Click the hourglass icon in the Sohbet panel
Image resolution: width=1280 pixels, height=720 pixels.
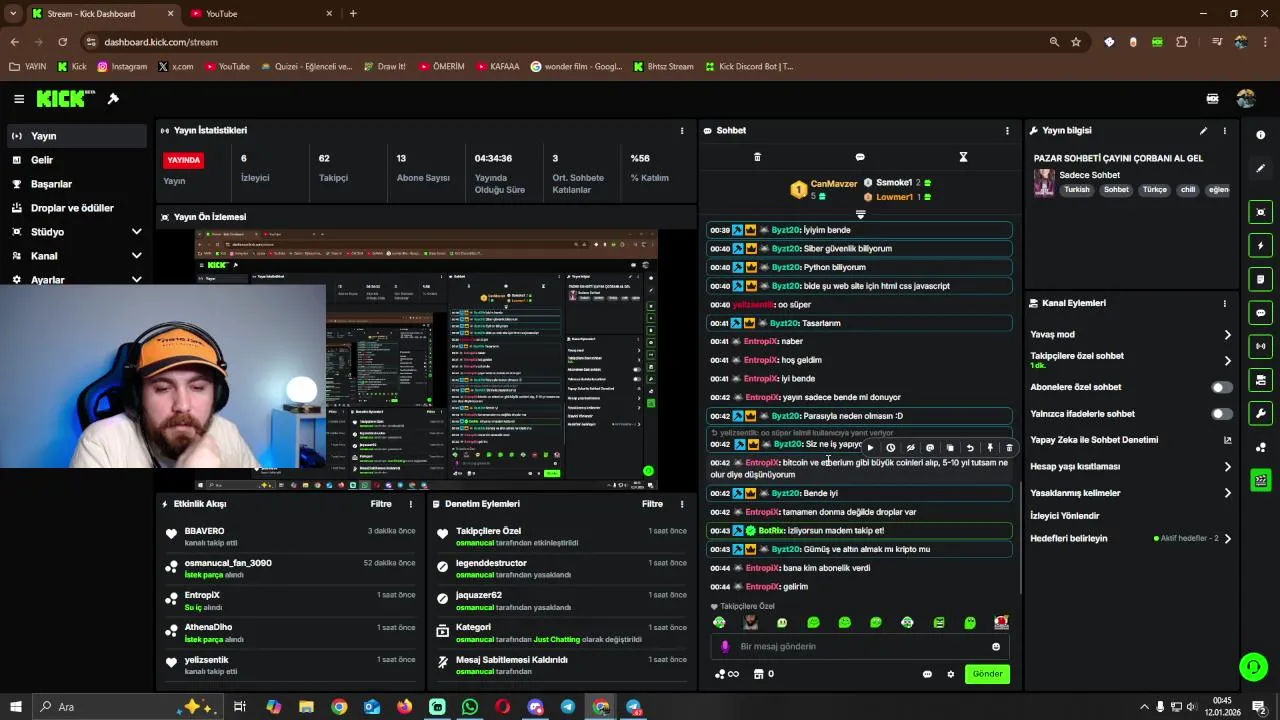click(x=963, y=157)
